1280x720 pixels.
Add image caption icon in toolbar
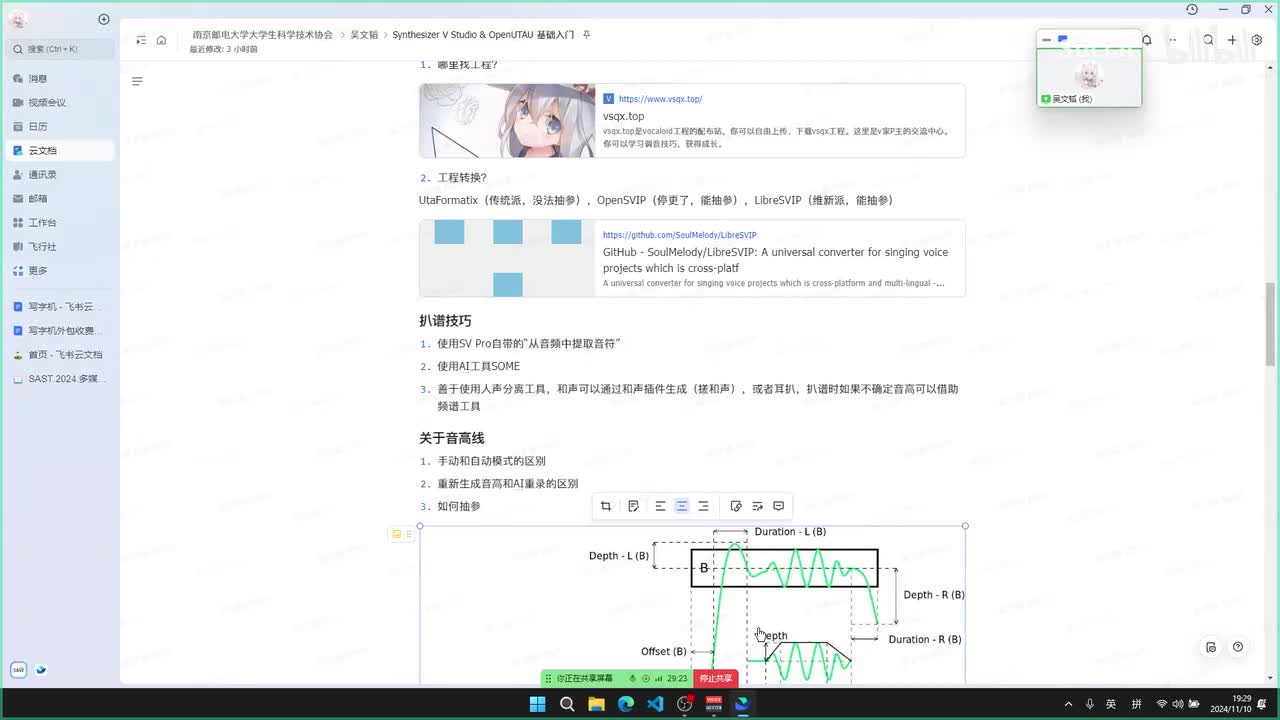click(633, 506)
